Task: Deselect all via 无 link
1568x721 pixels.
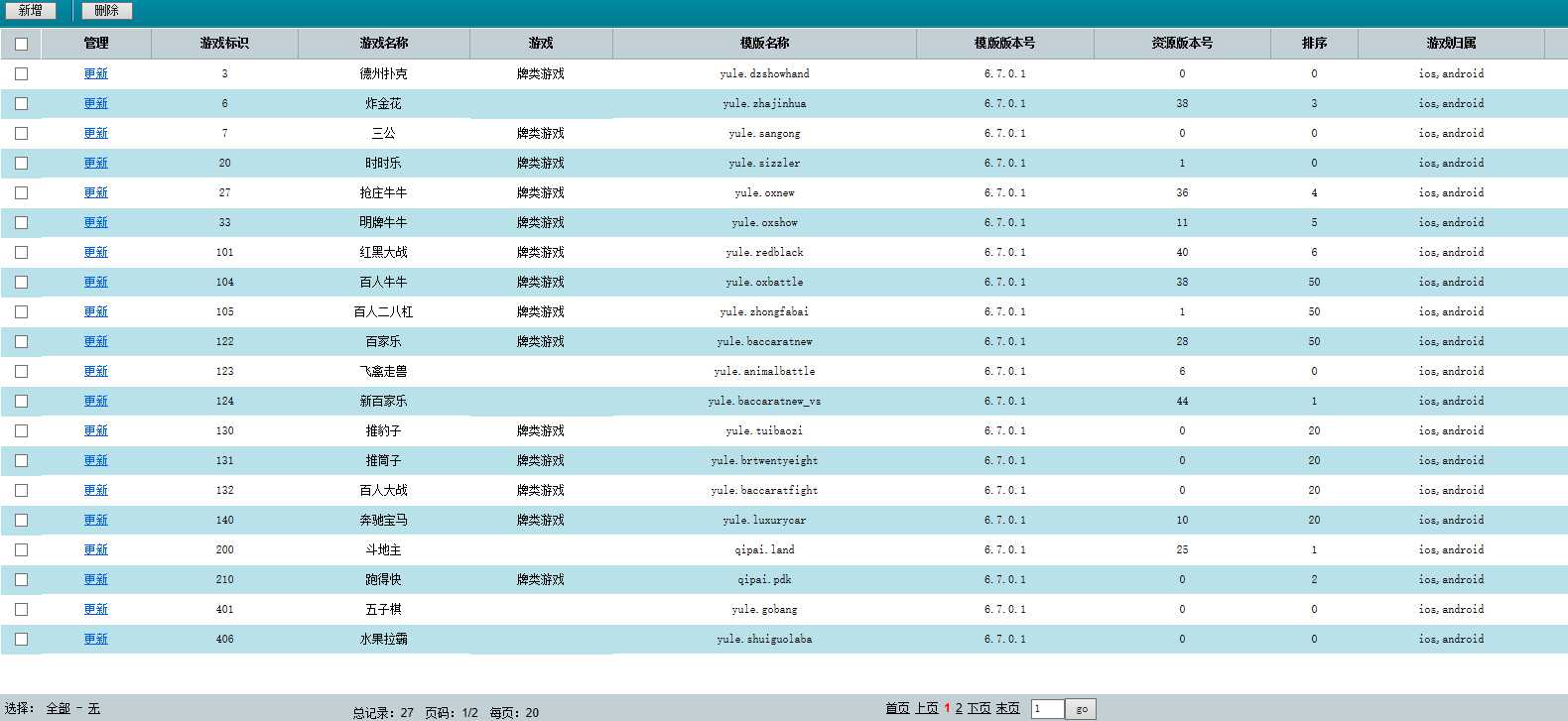Action: click(x=94, y=708)
